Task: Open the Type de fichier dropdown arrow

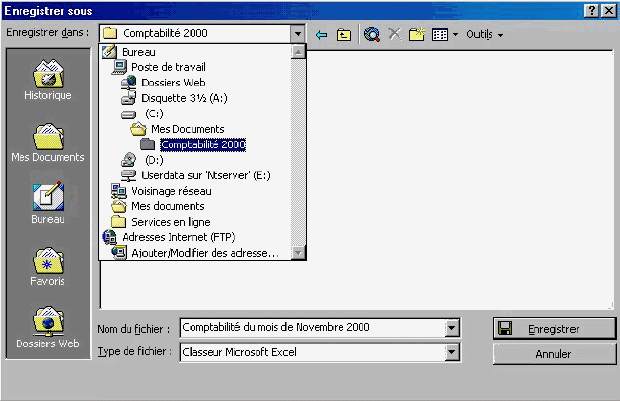Action: point(452,352)
